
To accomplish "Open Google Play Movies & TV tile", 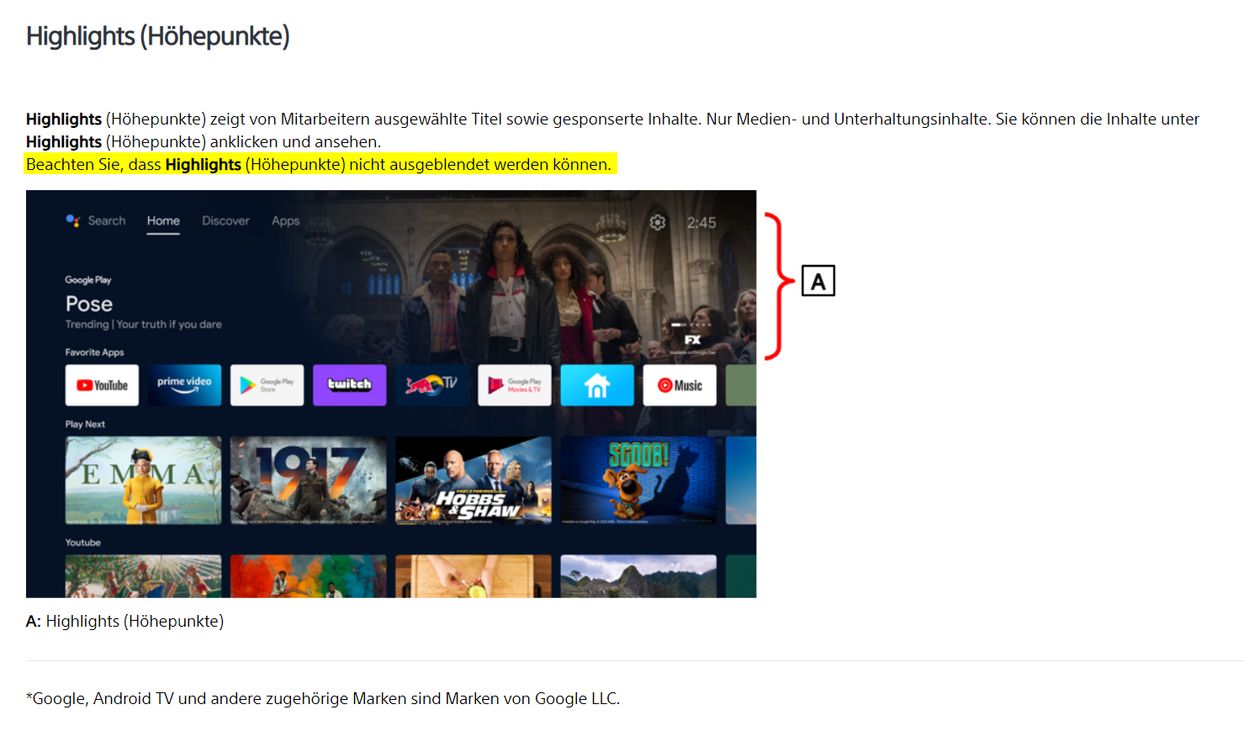I will tap(514, 385).
